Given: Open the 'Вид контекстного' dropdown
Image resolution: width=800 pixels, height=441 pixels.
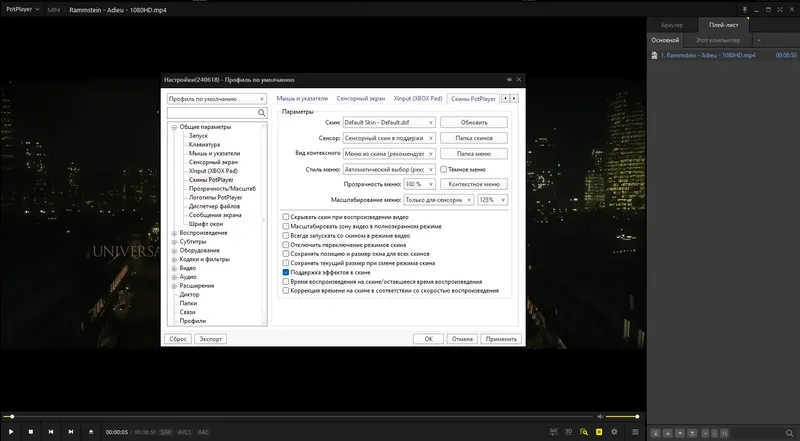Looking at the screenshot, I should [389, 154].
